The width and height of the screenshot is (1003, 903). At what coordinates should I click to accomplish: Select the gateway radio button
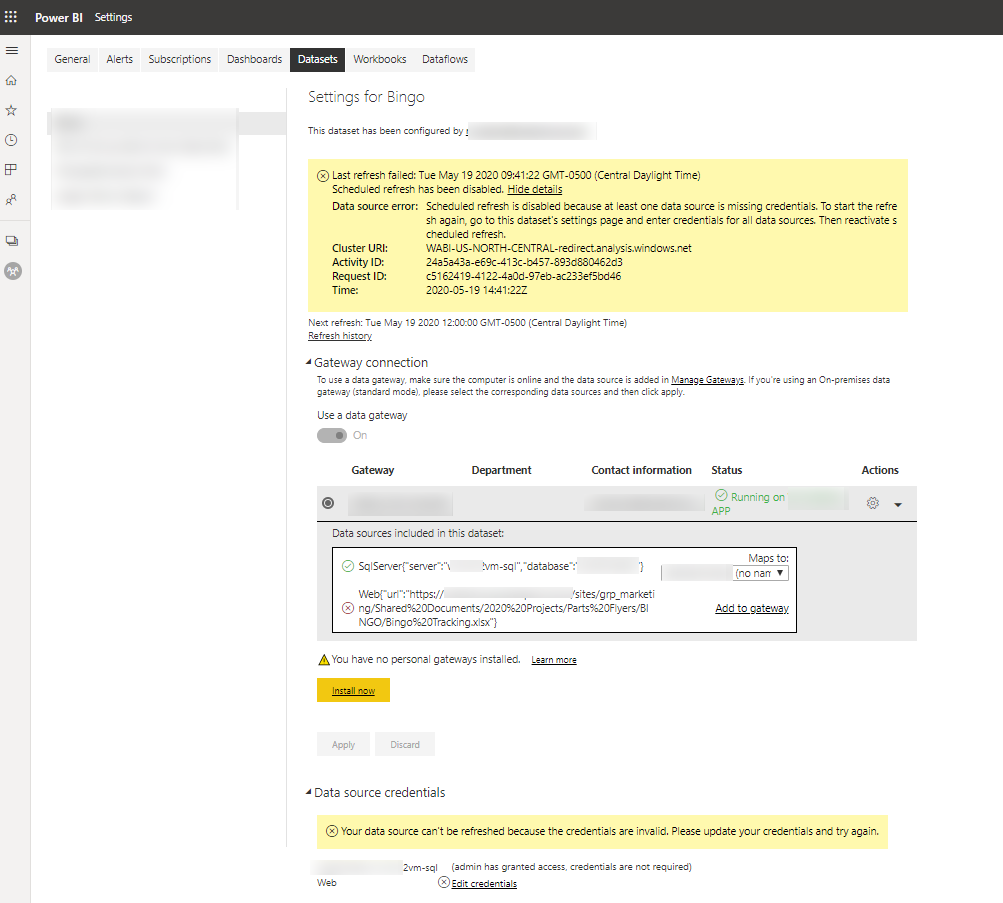tap(328, 503)
